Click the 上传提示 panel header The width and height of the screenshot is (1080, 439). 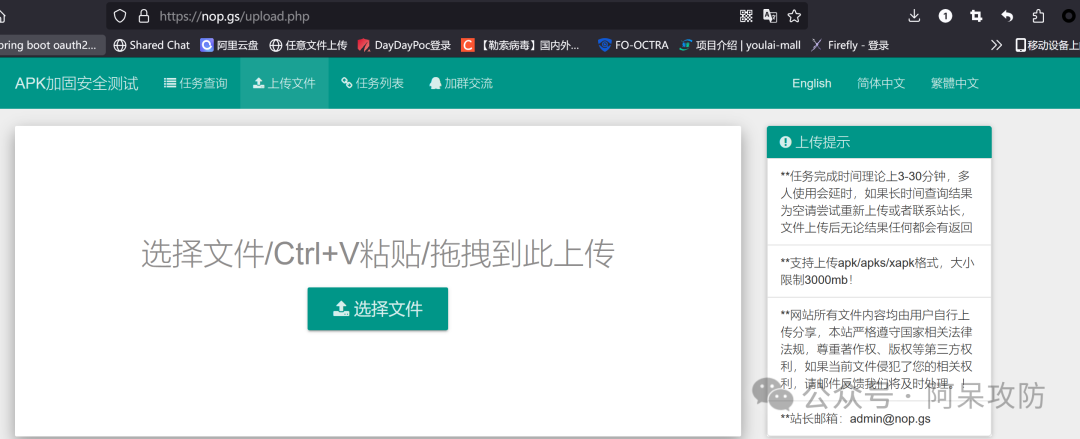click(879, 142)
